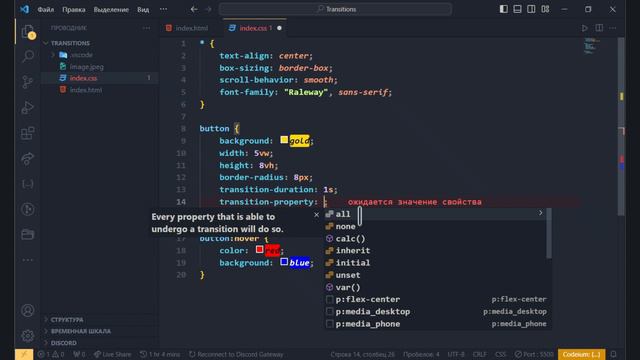
Task: Open Explorer panel more actions ellipsis
Action: pos(146,28)
